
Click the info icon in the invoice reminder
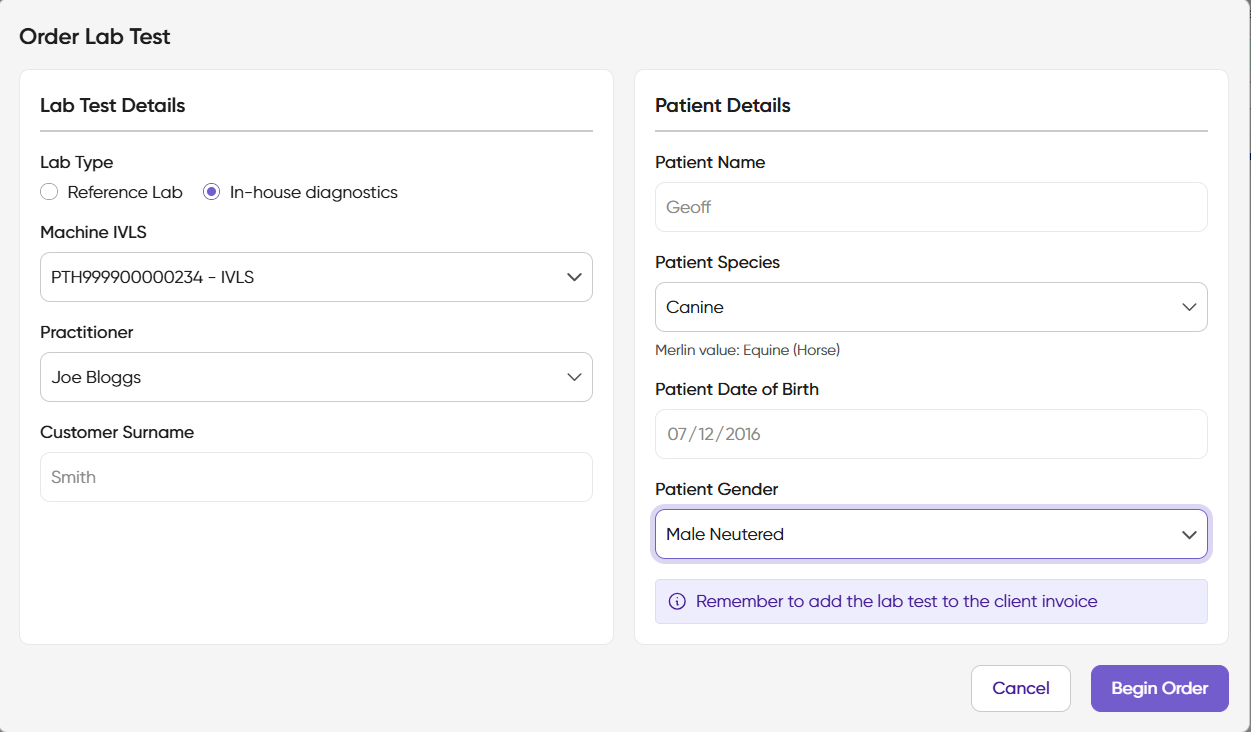[x=677, y=602]
